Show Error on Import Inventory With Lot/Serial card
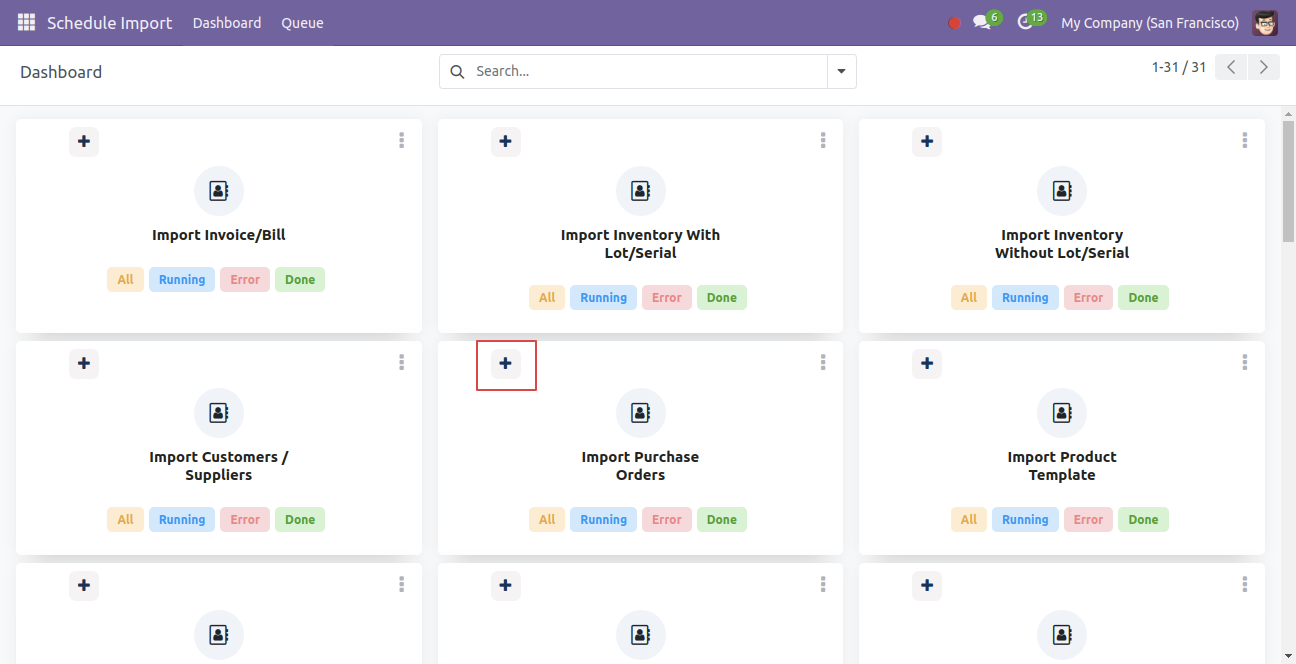This screenshot has height=664, width=1296. pyautogui.click(x=667, y=298)
